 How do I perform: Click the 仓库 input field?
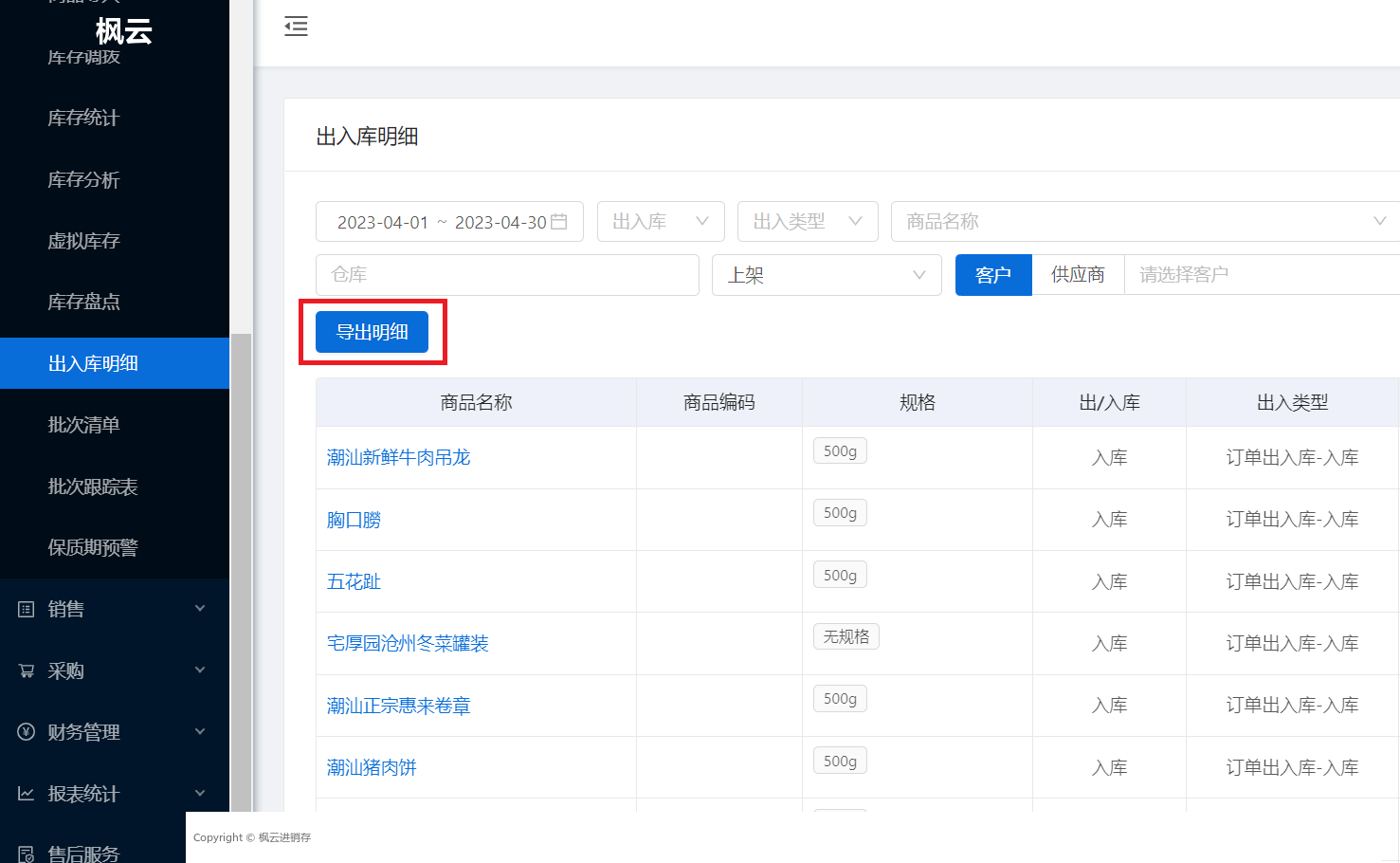[507, 275]
